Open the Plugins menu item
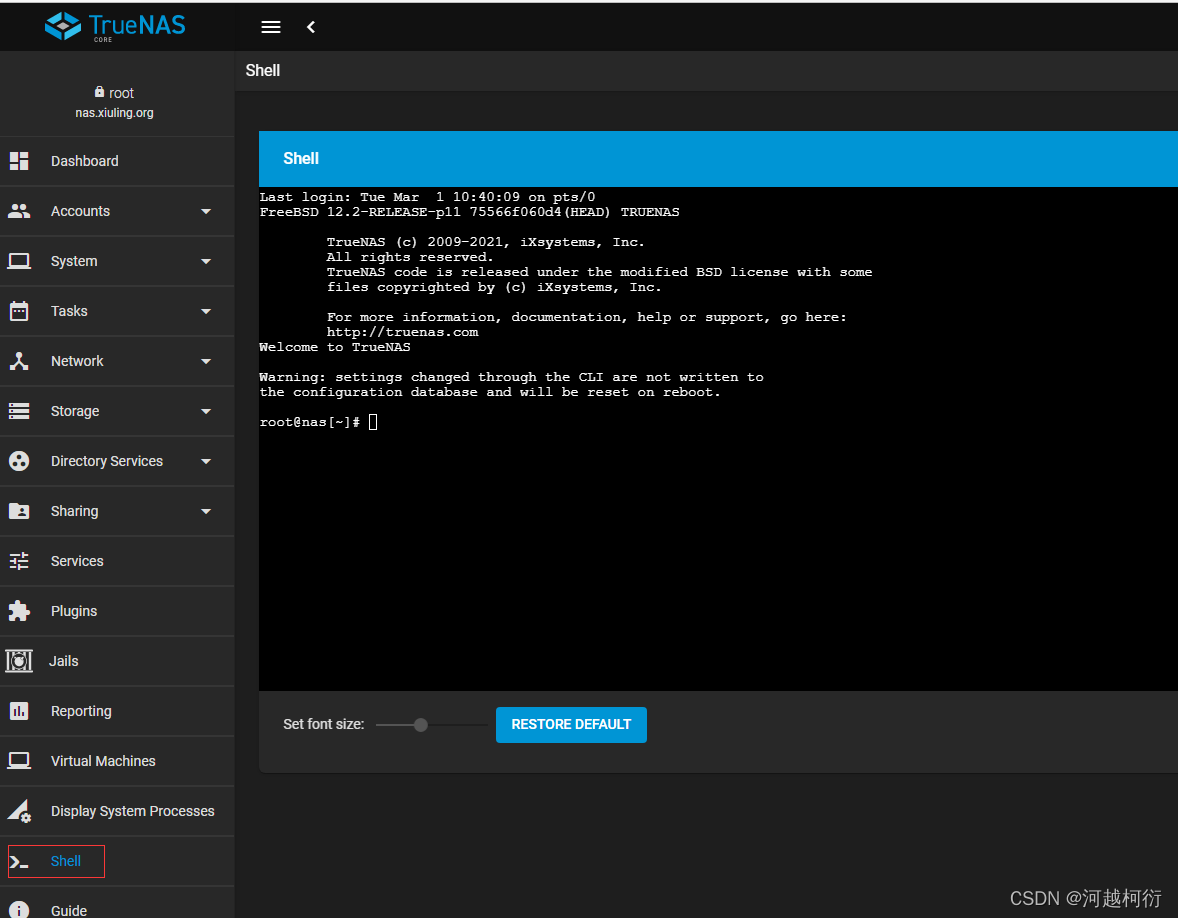The image size is (1178, 918). [117, 611]
